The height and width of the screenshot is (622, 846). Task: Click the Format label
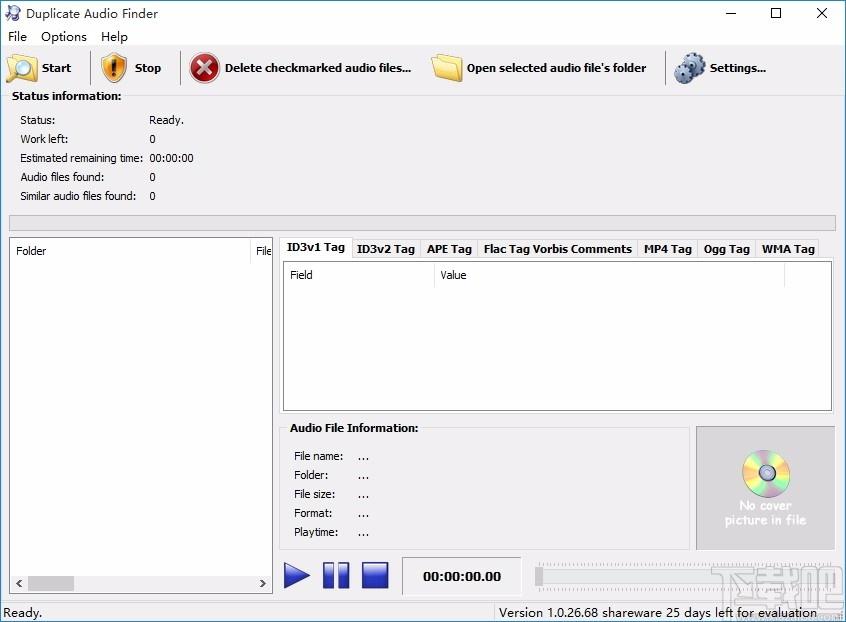click(x=313, y=513)
